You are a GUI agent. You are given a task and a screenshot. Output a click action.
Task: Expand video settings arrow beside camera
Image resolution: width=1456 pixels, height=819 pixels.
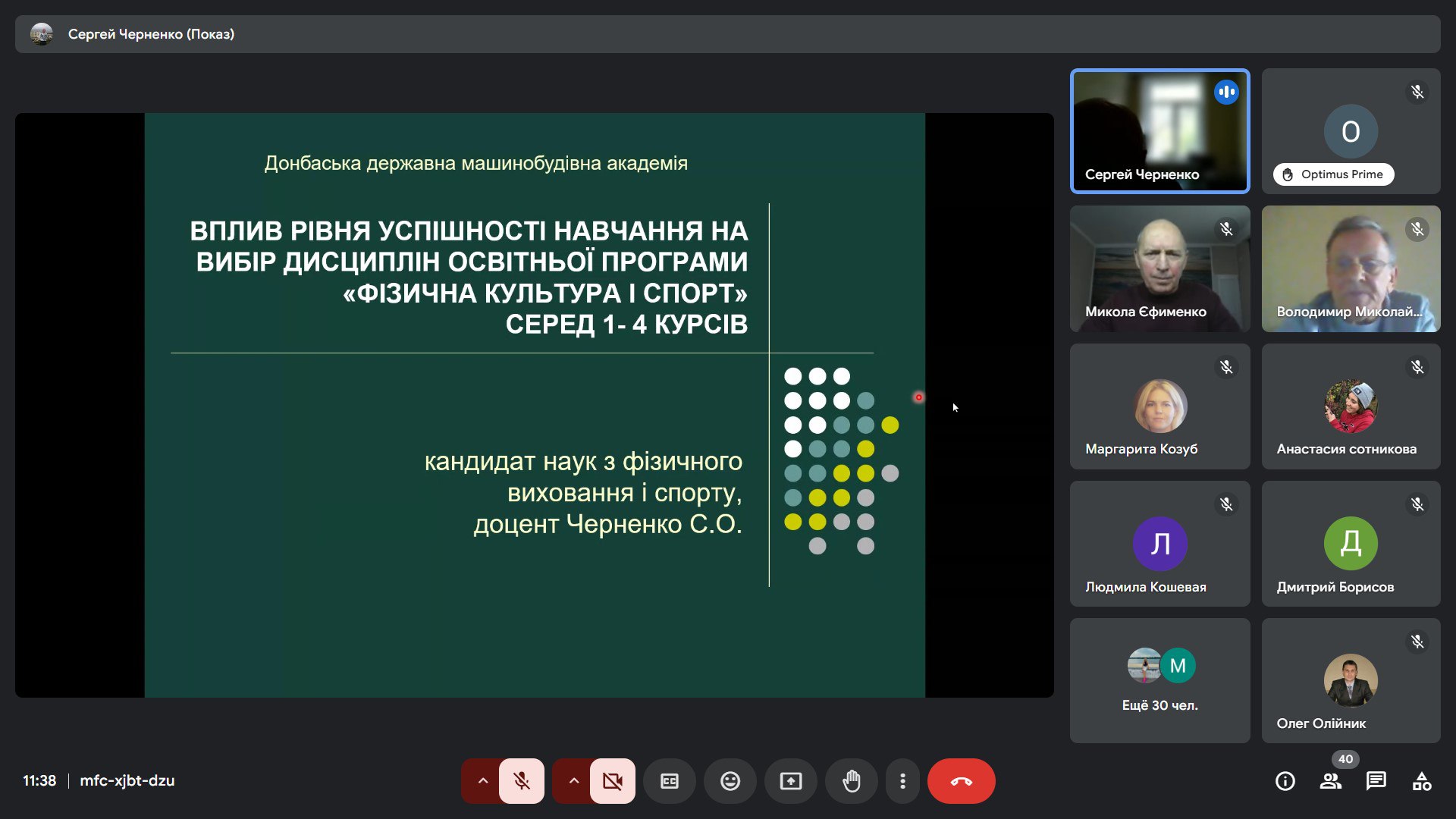pos(573,780)
